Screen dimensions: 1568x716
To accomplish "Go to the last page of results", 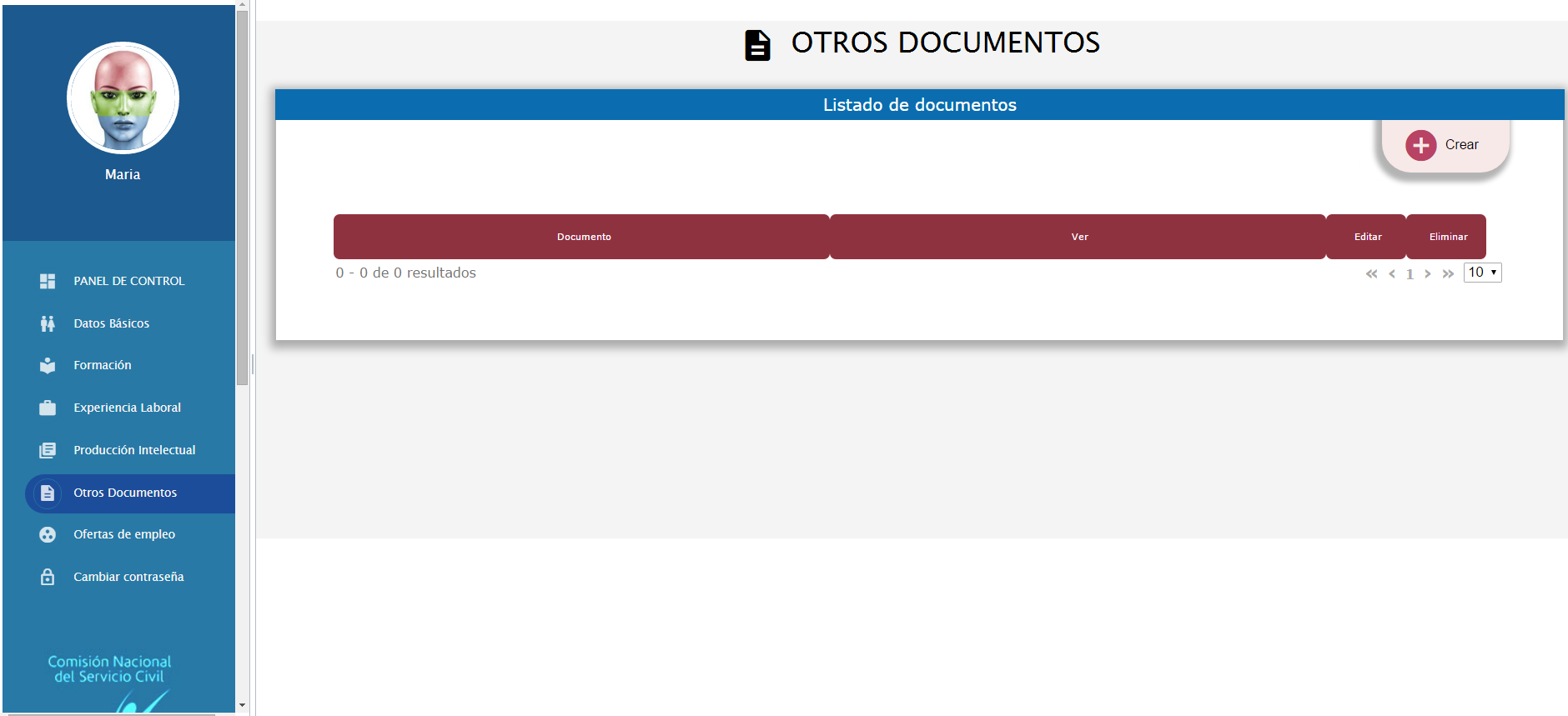I will pyautogui.click(x=1448, y=273).
